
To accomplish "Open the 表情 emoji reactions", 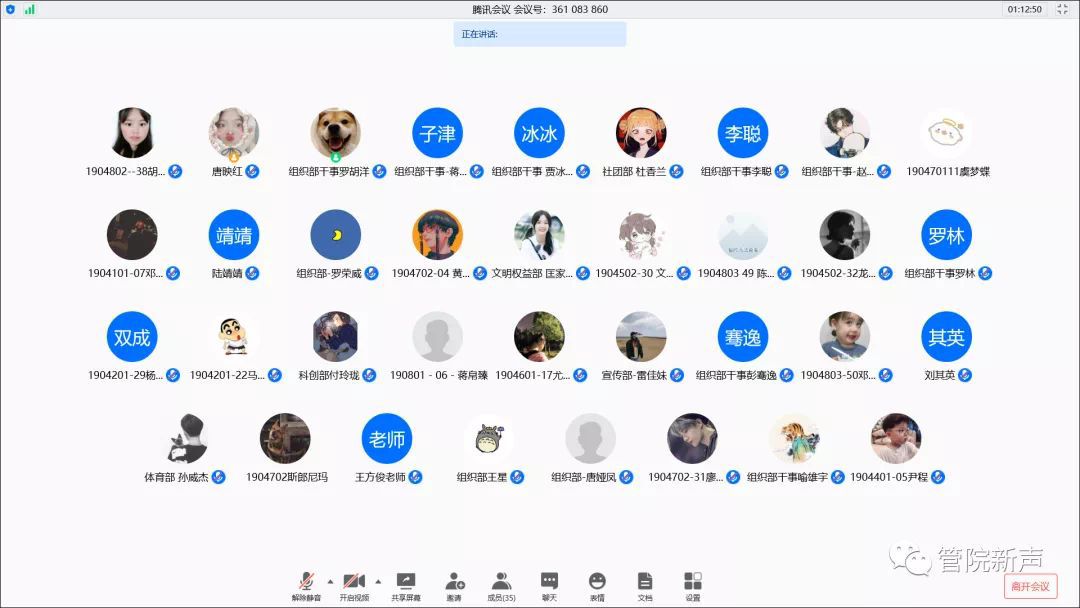I will click(597, 584).
